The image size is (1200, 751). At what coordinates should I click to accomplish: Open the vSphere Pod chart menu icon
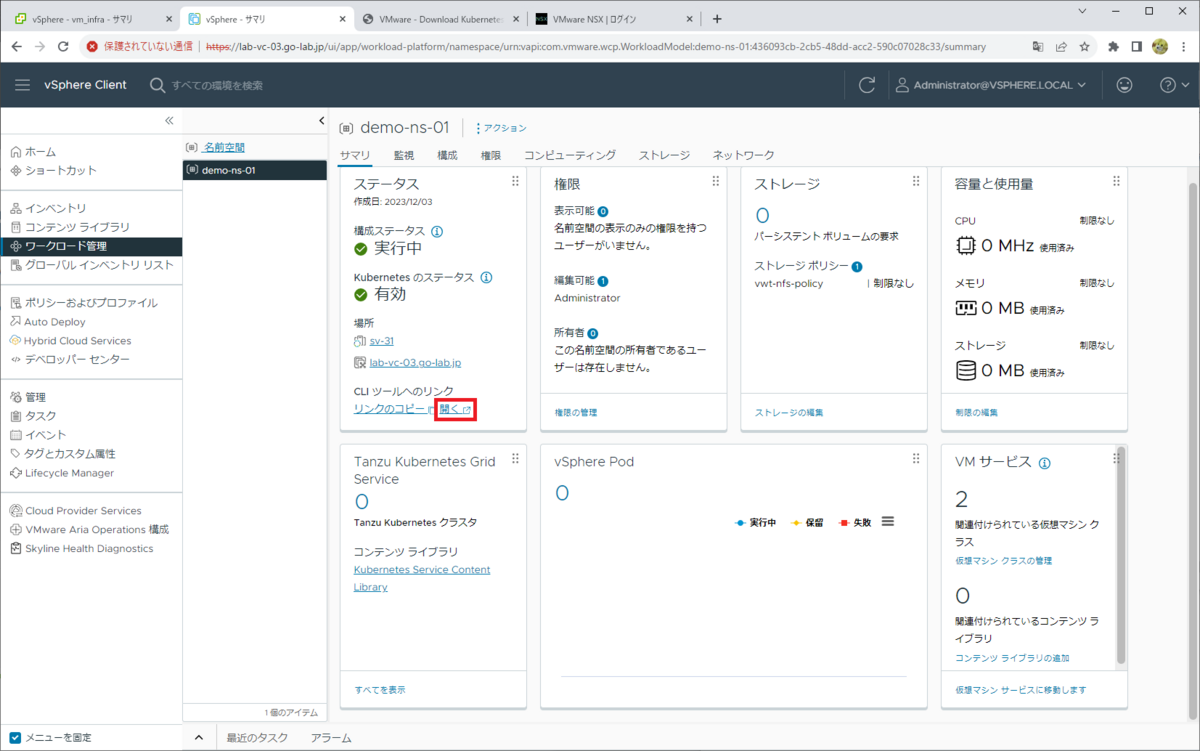tap(888, 522)
